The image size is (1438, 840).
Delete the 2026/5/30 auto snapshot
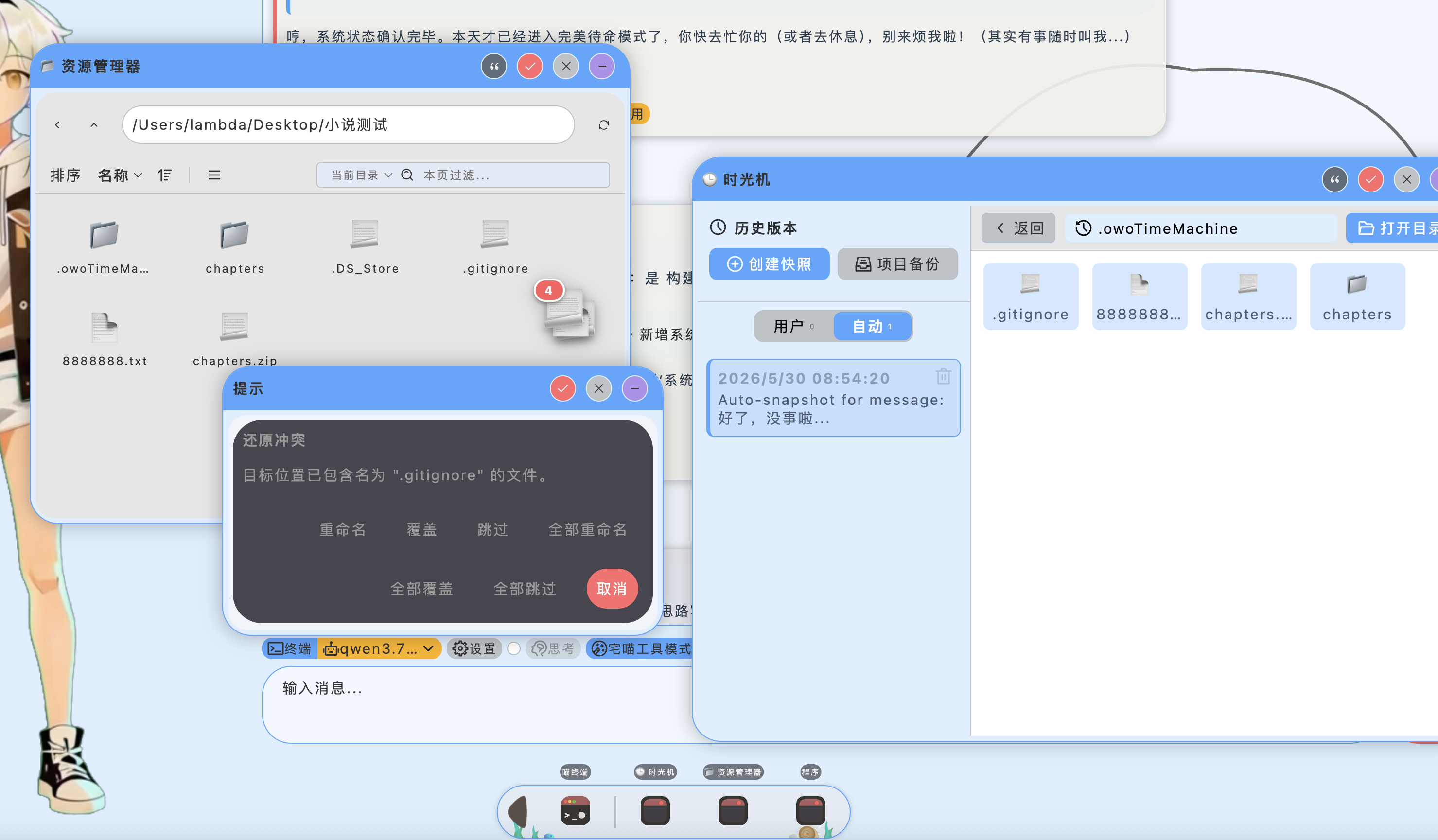943,376
